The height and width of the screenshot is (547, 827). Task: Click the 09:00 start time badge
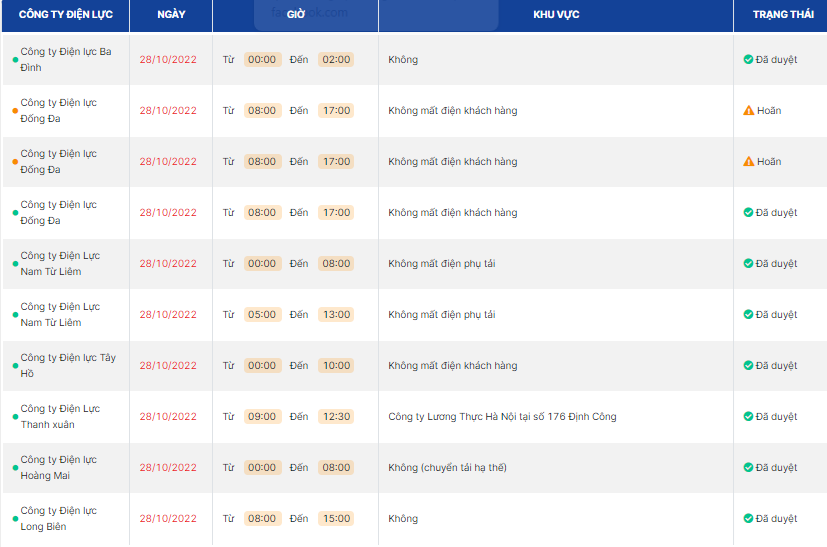262,416
